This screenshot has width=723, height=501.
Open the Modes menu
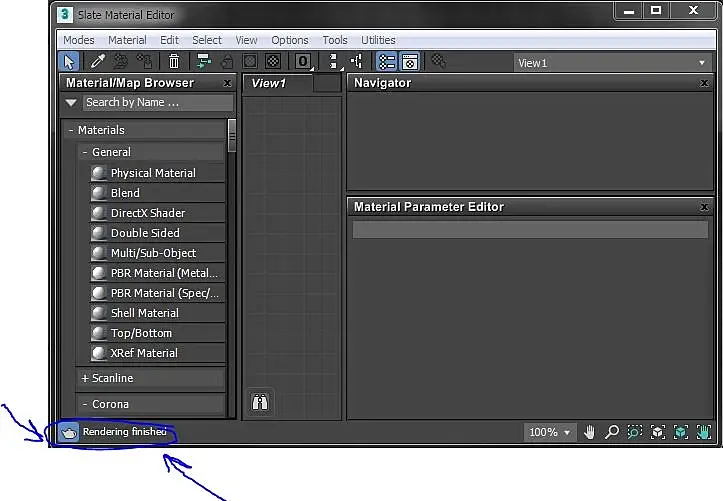79,40
